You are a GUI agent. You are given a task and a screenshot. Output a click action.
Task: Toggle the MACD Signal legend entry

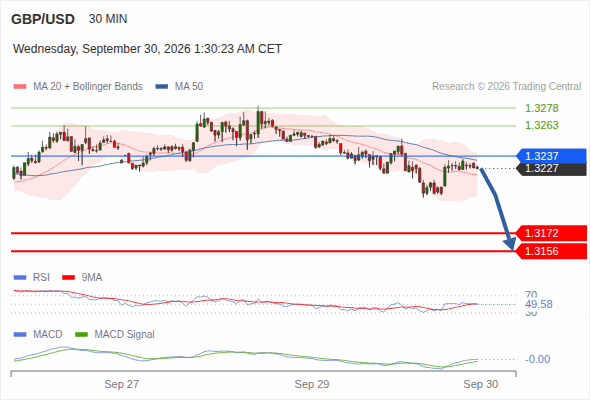click(x=115, y=335)
